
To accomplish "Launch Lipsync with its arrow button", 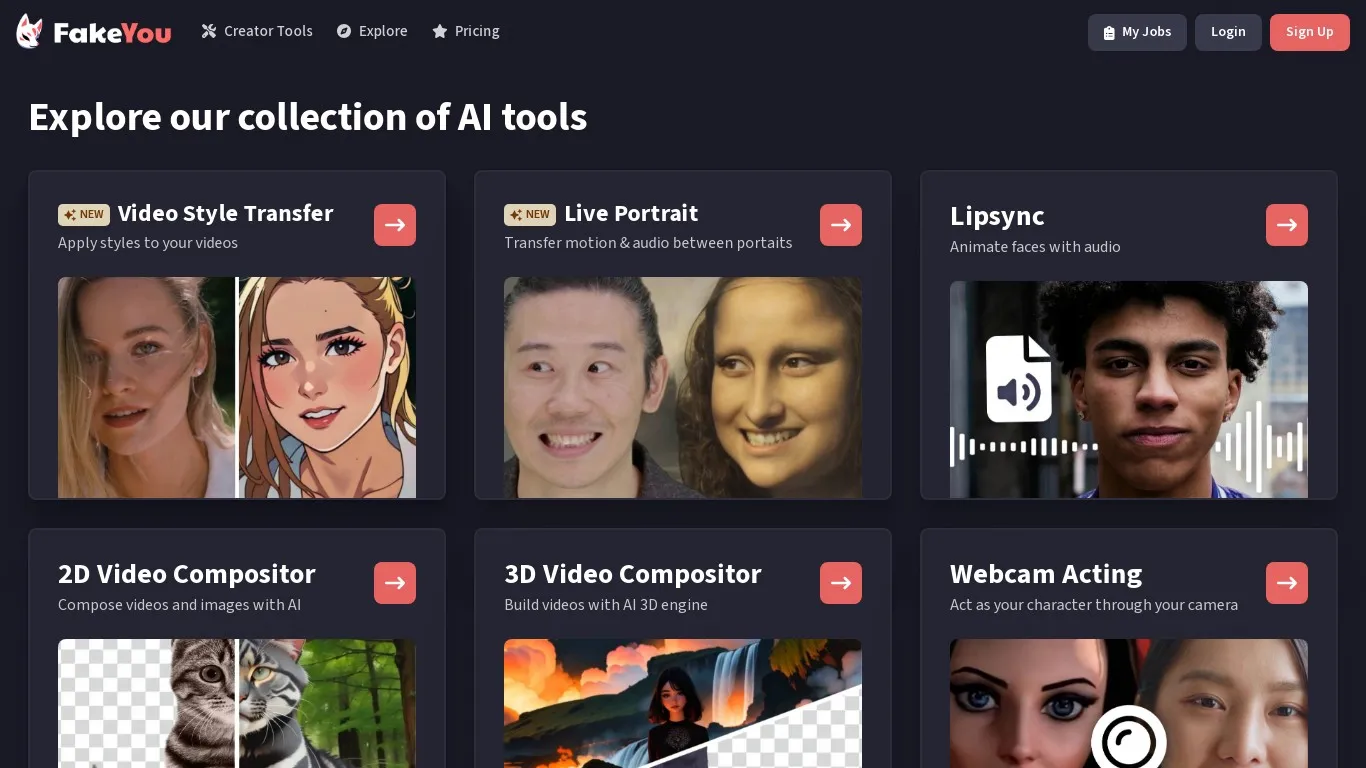I will (1287, 224).
